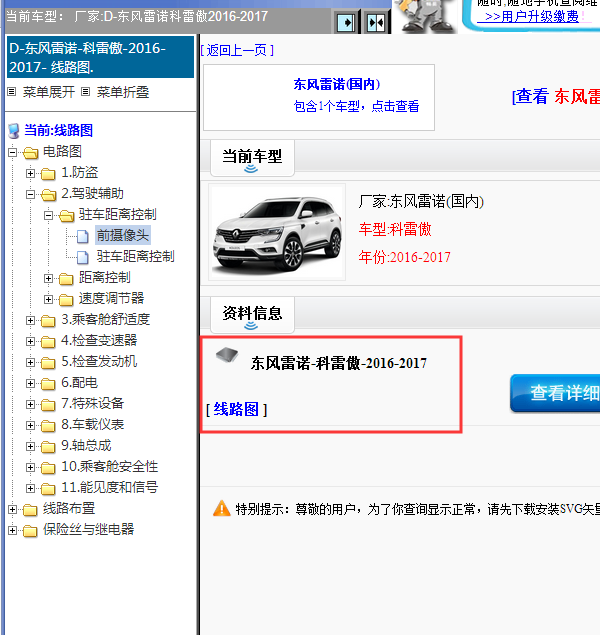Screen dimensions: 600x635
Task: Click the 当前:线路图 heading
Action: (59, 130)
